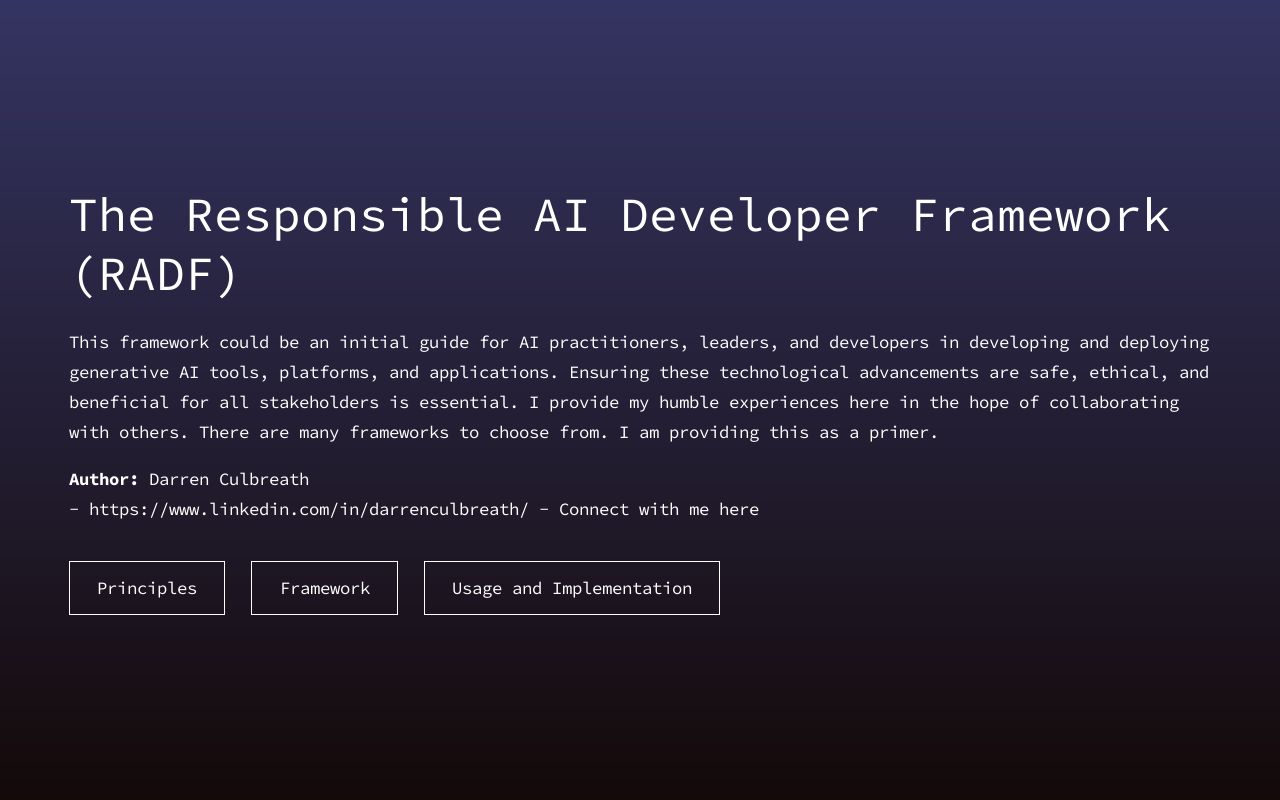Image resolution: width=1280 pixels, height=800 pixels.
Task: Click the linkedin.com/in/darrenculbreath hyperlink
Action: pyautogui.click(x=308, y=509)
